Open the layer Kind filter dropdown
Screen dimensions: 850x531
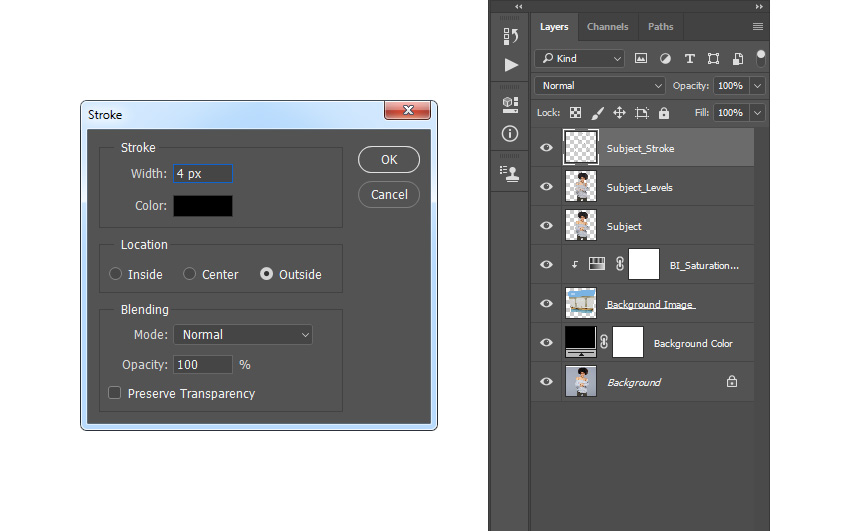(579, 59)
